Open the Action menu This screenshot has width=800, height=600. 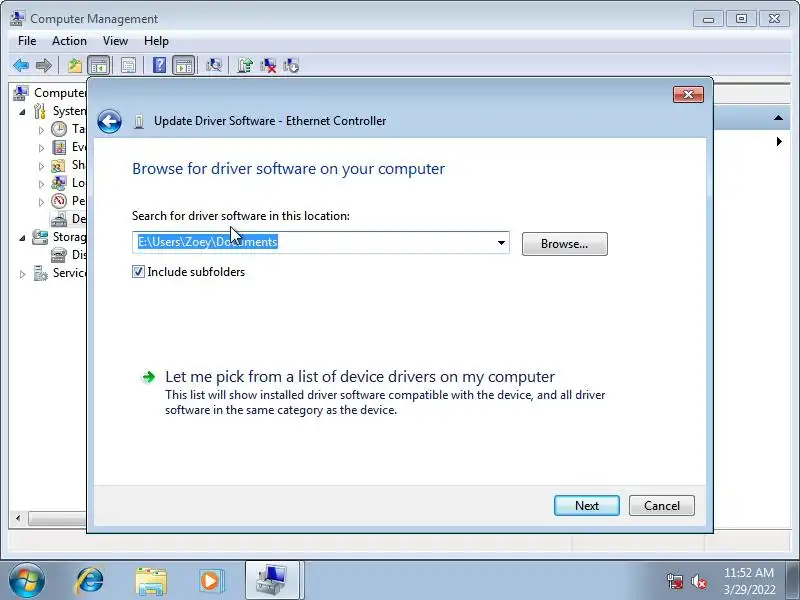[69, 41]
